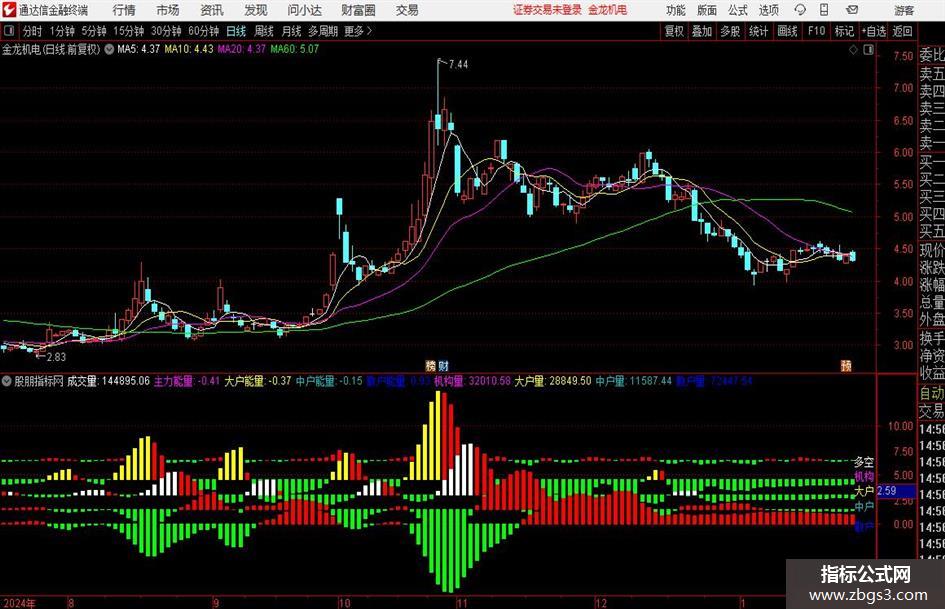The image size is (945, 609).
Task: Open F10 company information
Action: coord(817,31)
